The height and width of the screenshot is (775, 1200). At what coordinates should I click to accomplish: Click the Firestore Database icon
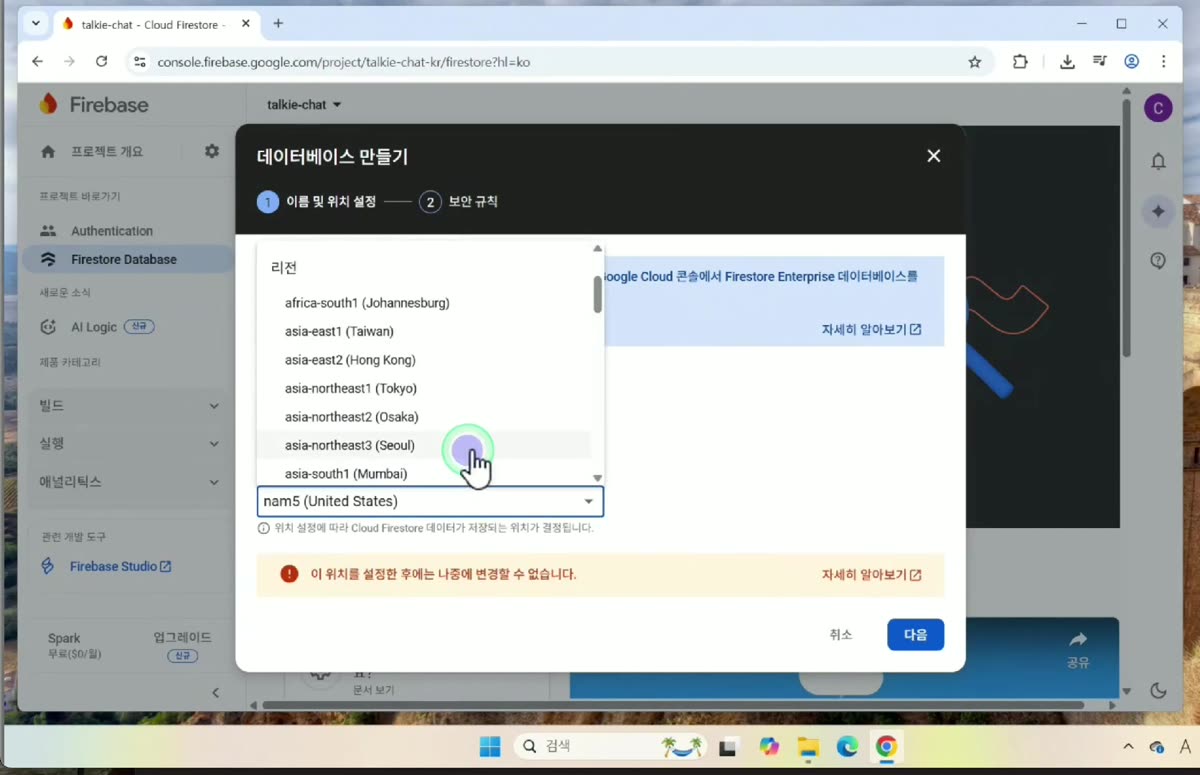[x=48, y=259]
